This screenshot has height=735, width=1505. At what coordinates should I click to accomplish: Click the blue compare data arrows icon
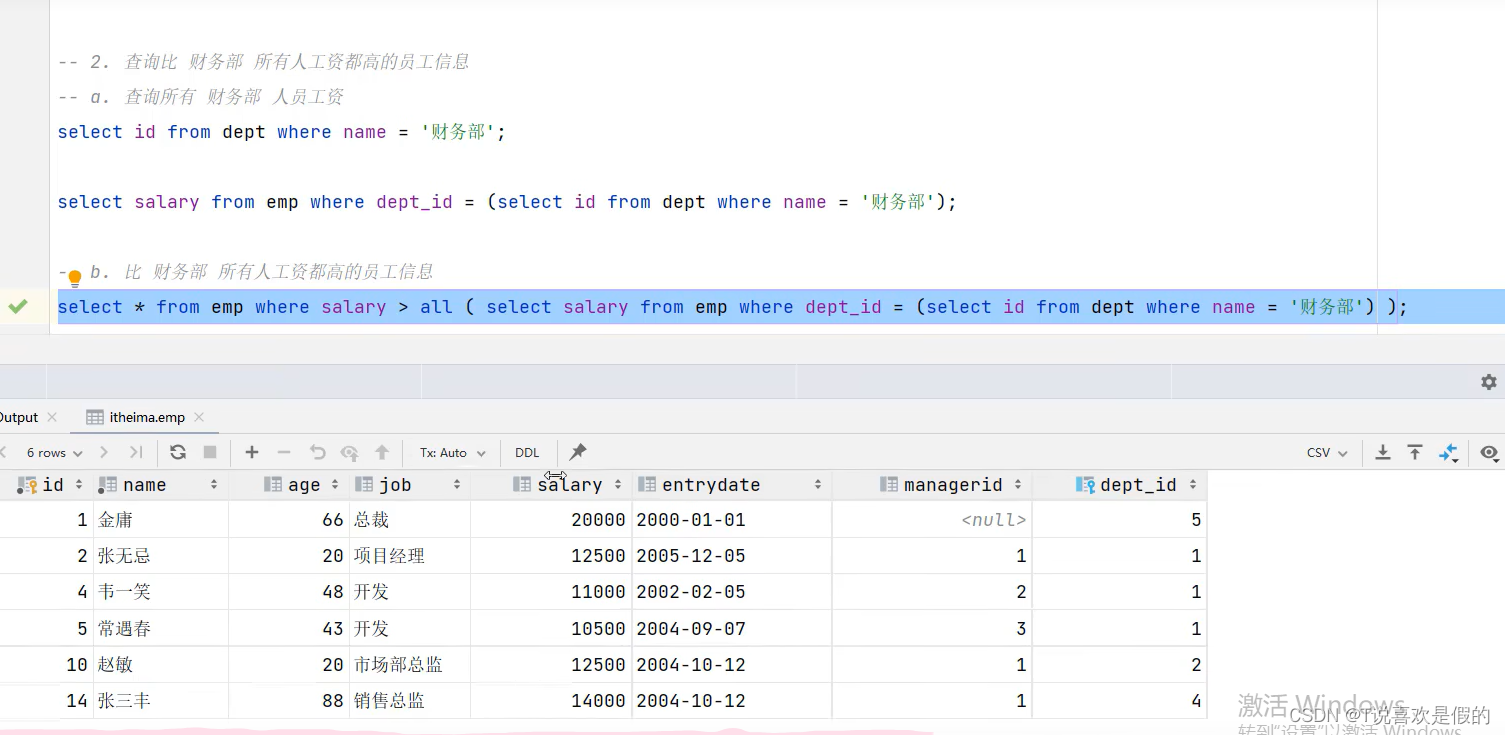coord(1448,452)
